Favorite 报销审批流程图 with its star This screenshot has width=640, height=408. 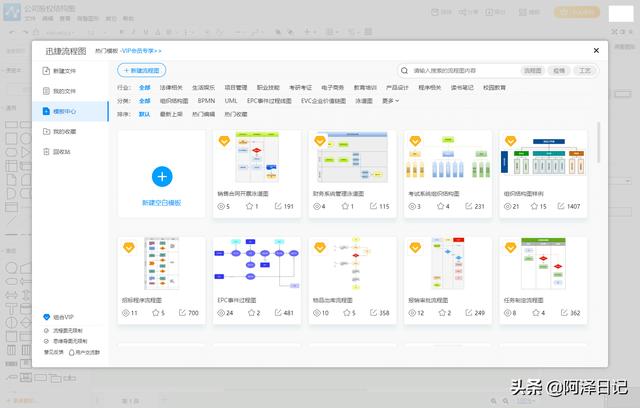(442, 313)
